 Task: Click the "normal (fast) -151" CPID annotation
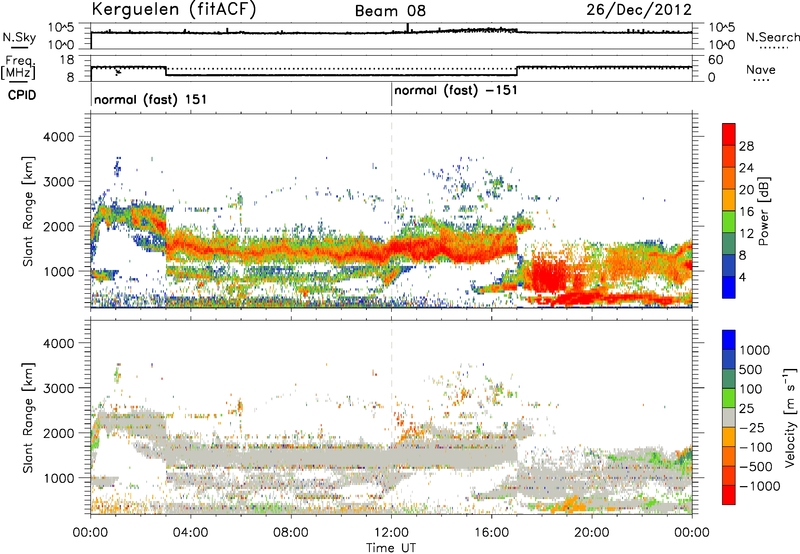tap(456, 91)
